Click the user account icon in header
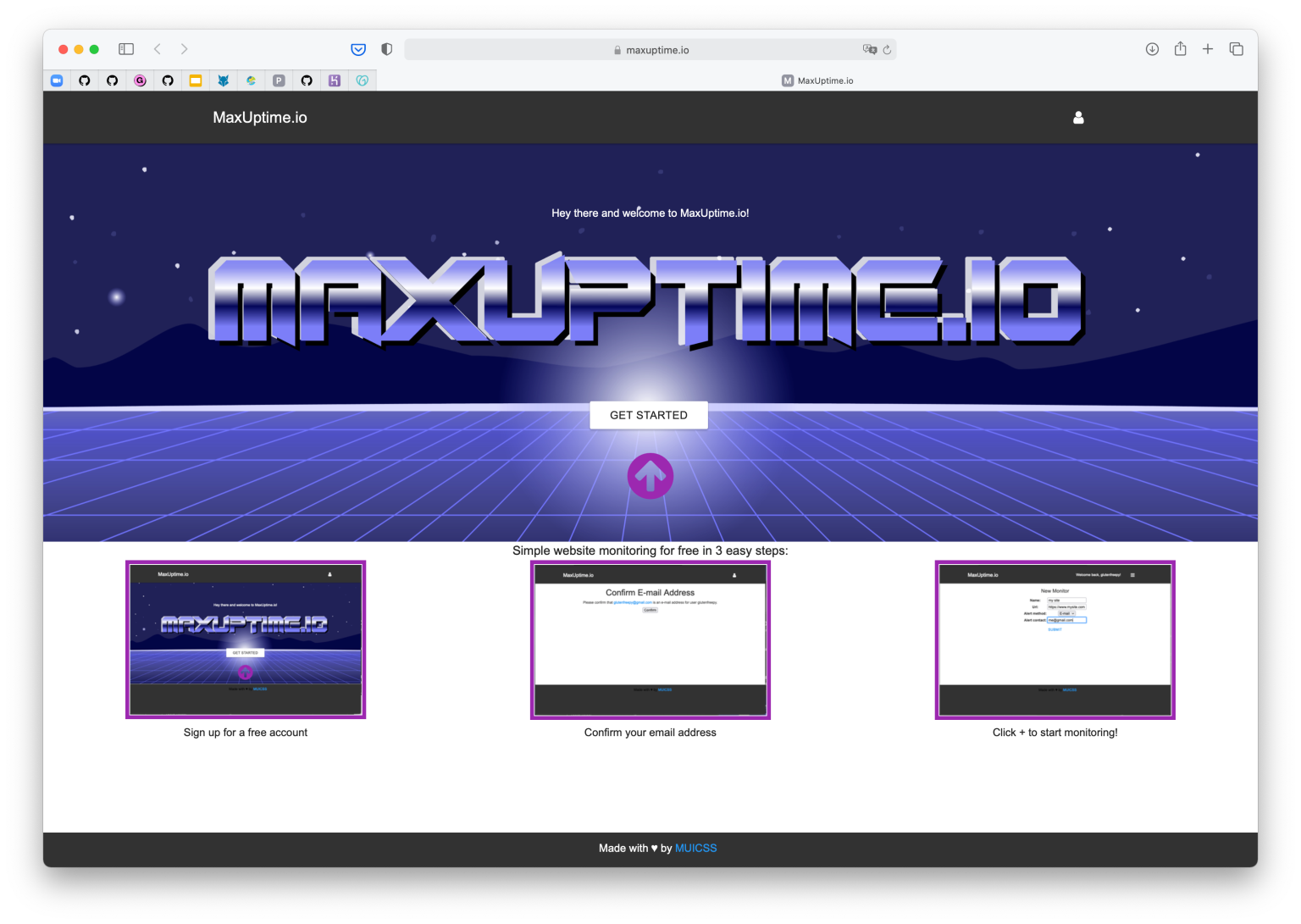This screenshot has width=1301, height=924. pyautogui.click(x=1078, y=118)
